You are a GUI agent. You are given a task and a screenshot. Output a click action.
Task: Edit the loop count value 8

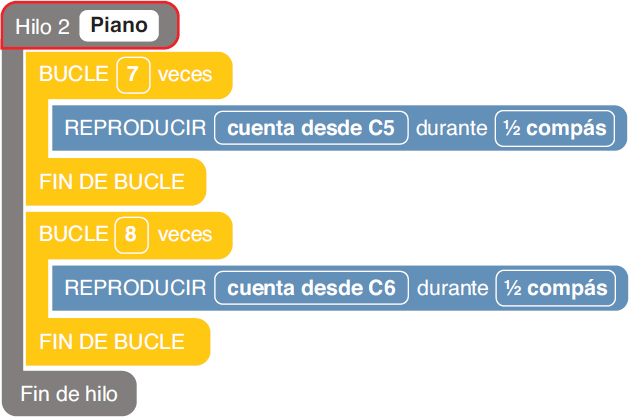pos(132,235)
